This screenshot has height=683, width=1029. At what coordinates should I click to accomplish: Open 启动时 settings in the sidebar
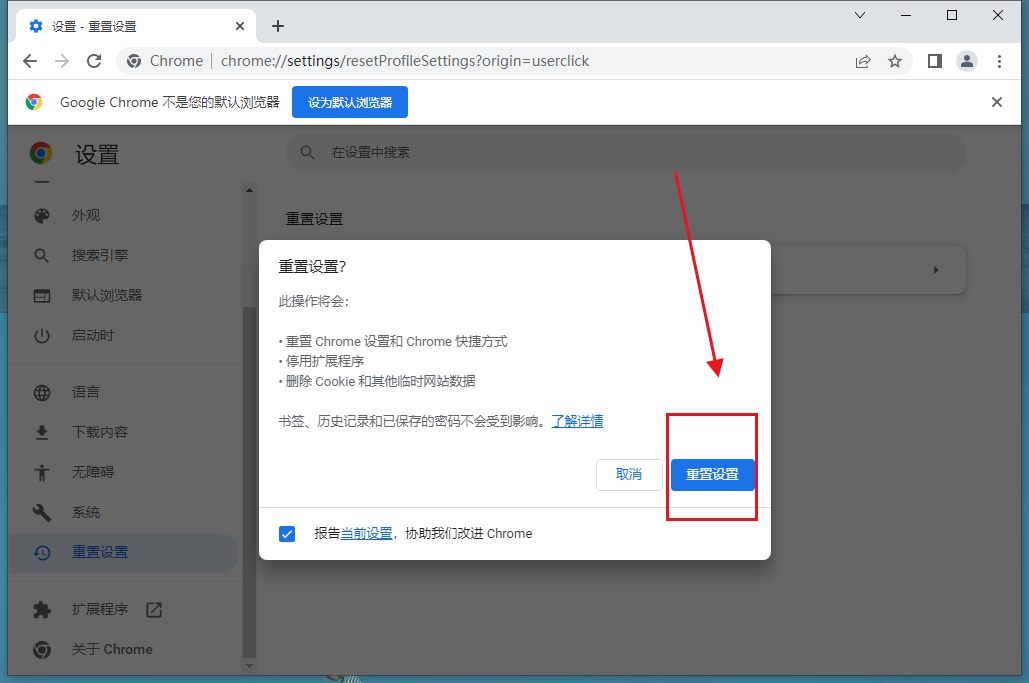(123, 335)
